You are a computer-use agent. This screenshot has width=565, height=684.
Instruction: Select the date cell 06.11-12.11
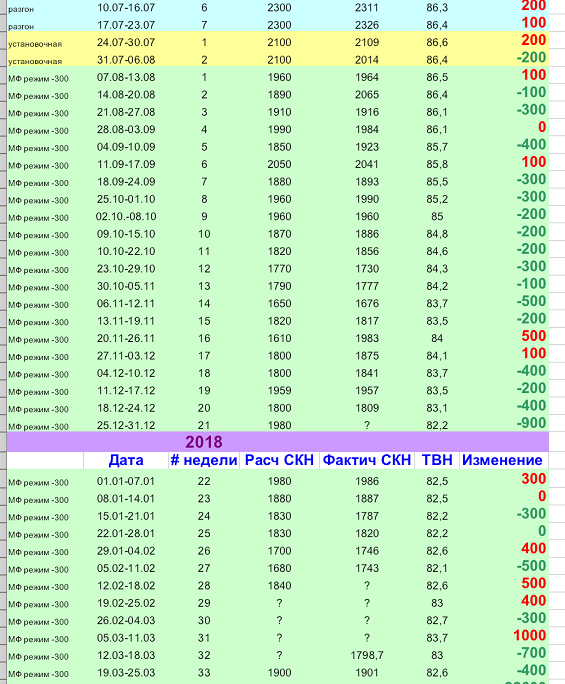tap(126, 304)
